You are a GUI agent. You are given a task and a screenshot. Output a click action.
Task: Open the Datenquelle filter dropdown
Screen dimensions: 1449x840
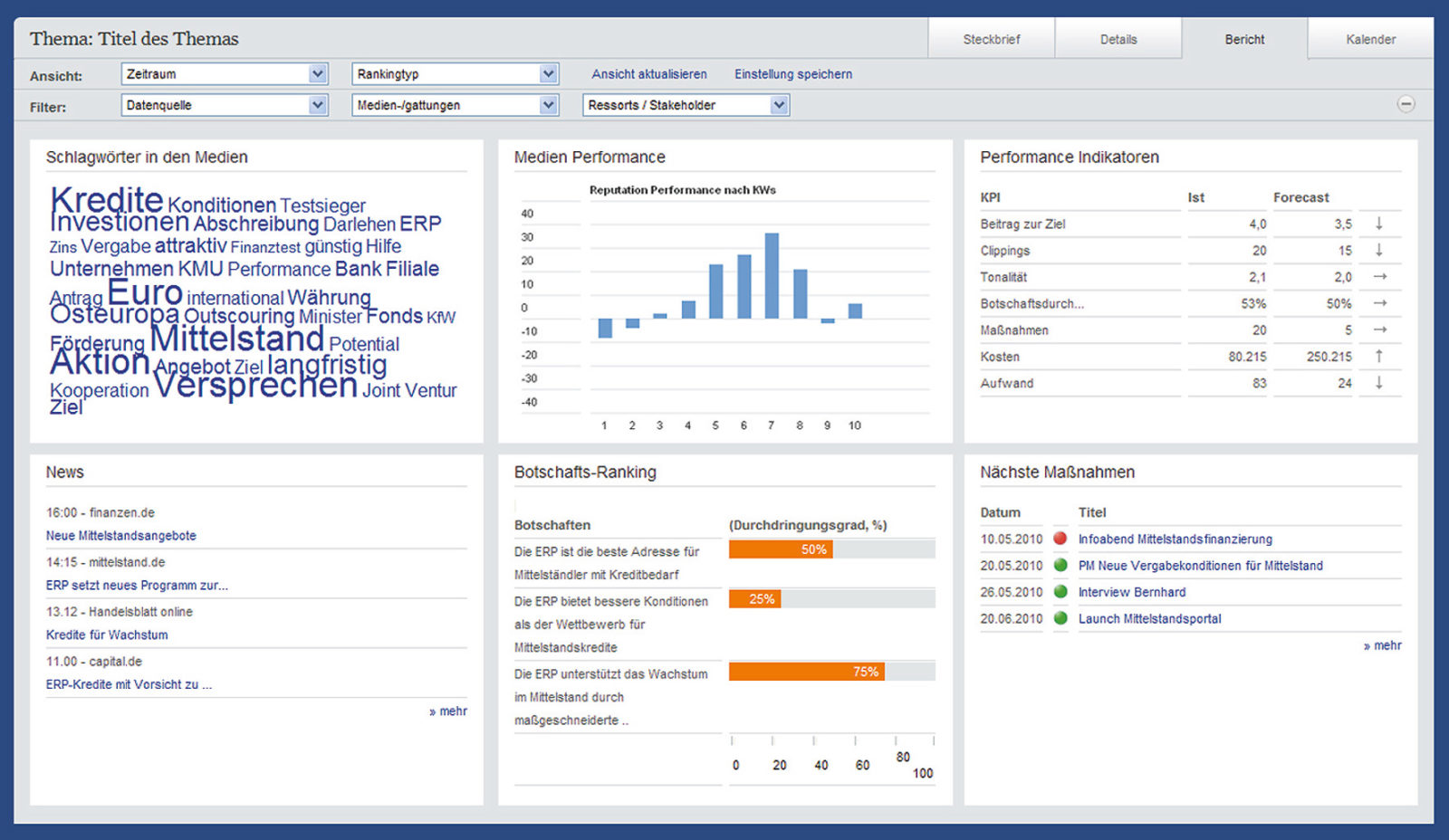[224, 105]
